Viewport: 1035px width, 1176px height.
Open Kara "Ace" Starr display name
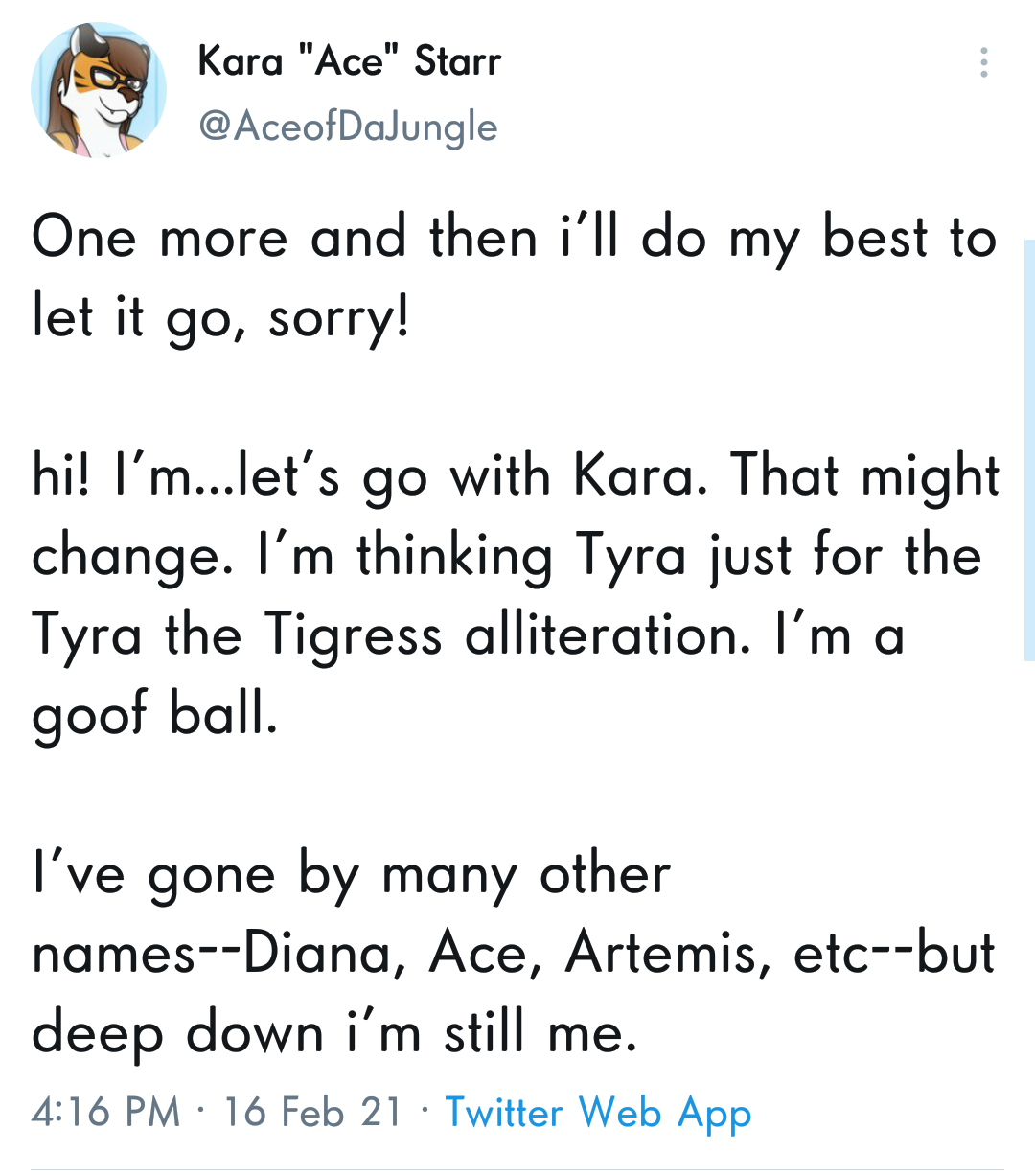point(349,61)
